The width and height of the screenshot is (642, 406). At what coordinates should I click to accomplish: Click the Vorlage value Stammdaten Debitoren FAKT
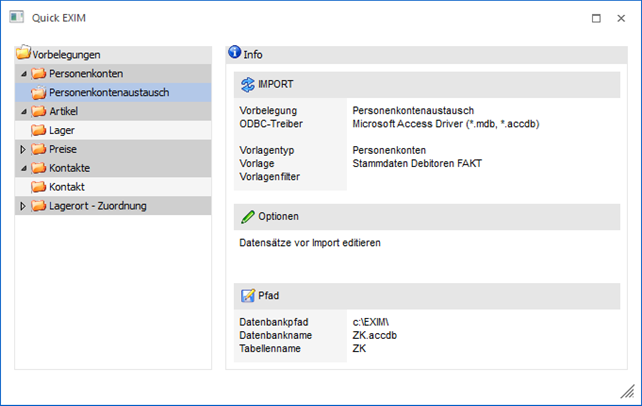417,163
